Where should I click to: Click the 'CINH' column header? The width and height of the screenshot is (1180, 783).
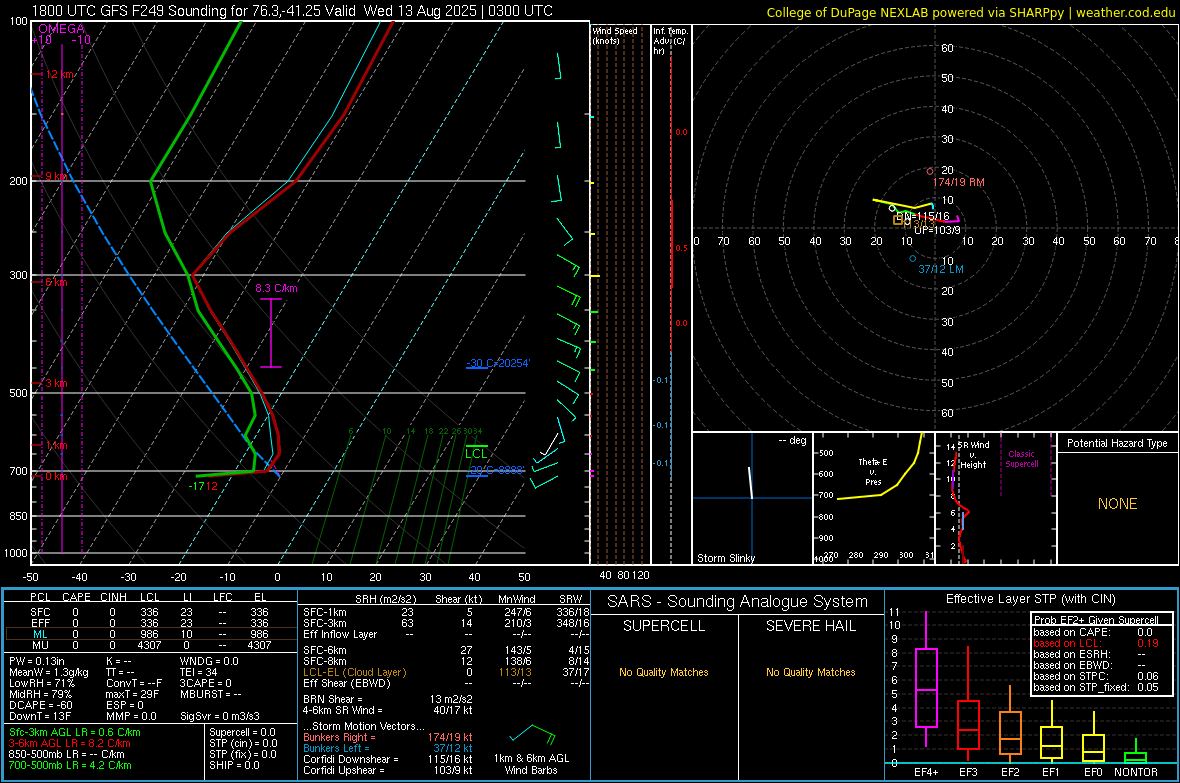(x=113, y=597)
